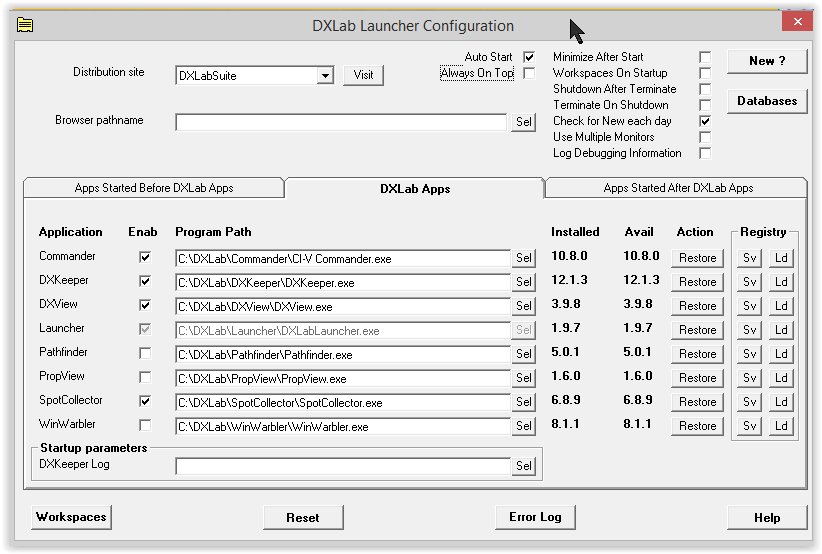Enable the WinWarbler application checkbox
Image resolution: width=822 pixels, height=554 pixels.
(x=145, y=425)
